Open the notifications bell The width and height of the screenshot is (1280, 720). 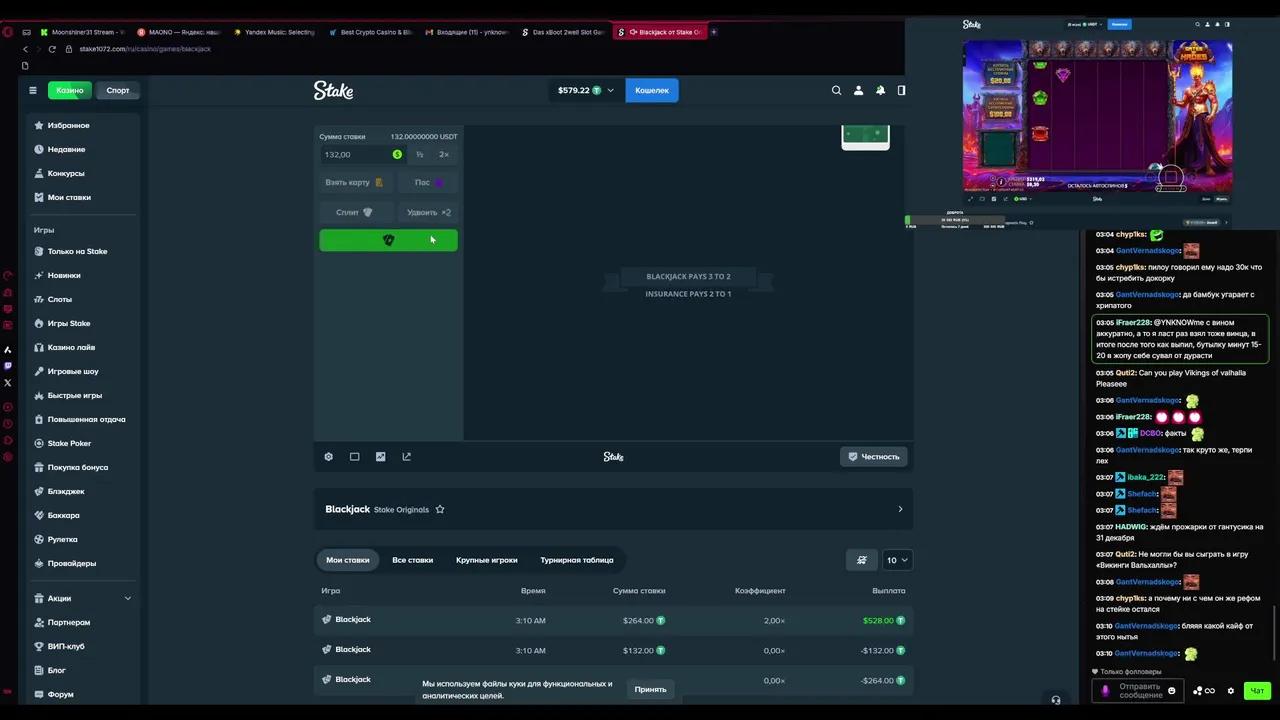pyautogui.click(x=880, y=90)
